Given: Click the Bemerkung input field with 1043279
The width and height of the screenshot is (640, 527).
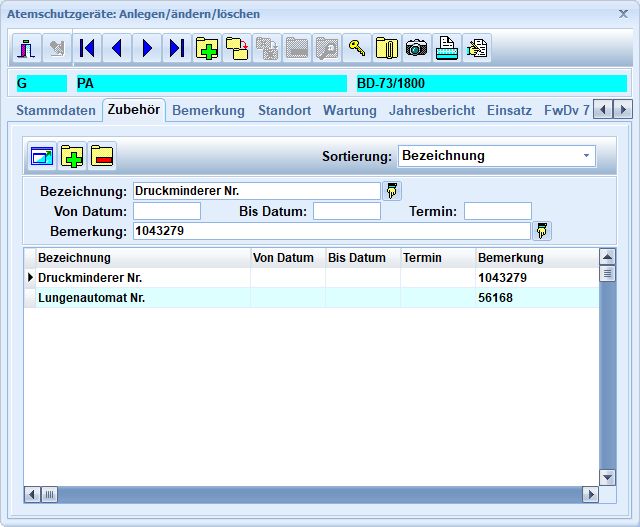Looking at the screenshot, I should 332,231.
